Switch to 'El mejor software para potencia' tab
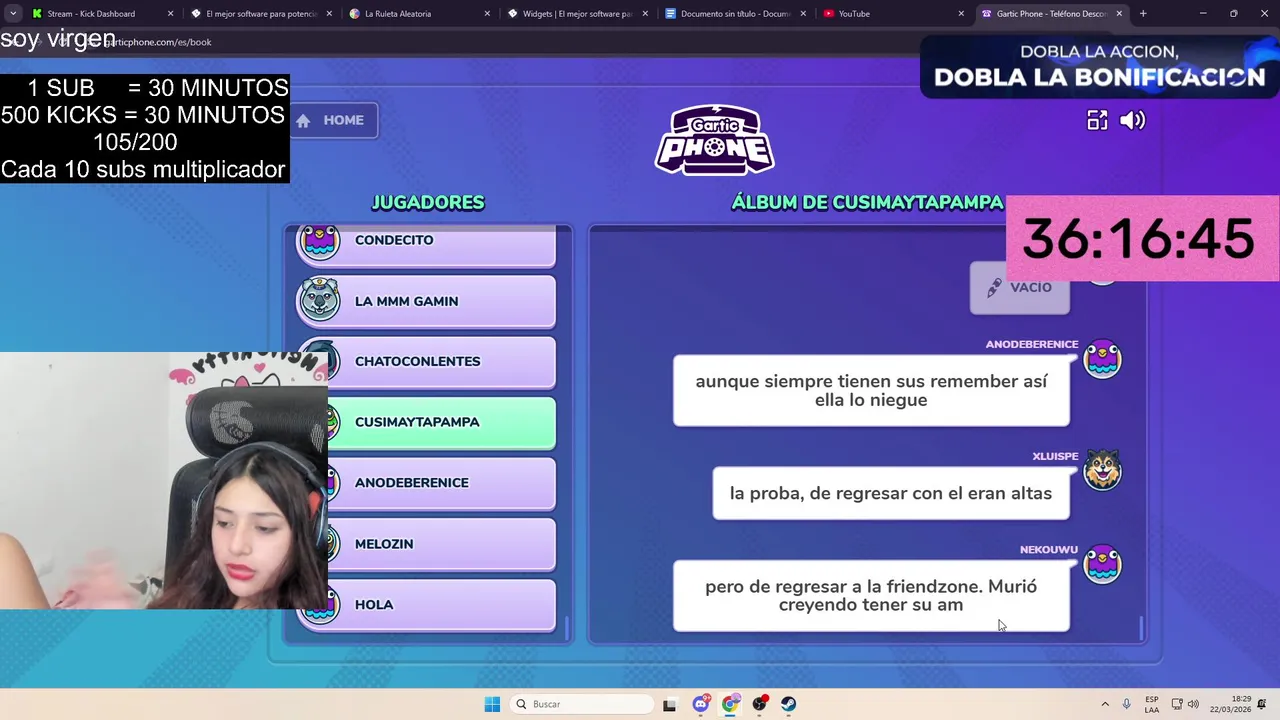Screen dimensions: 1280x720 pyautogui.click(x=260, y=14)
